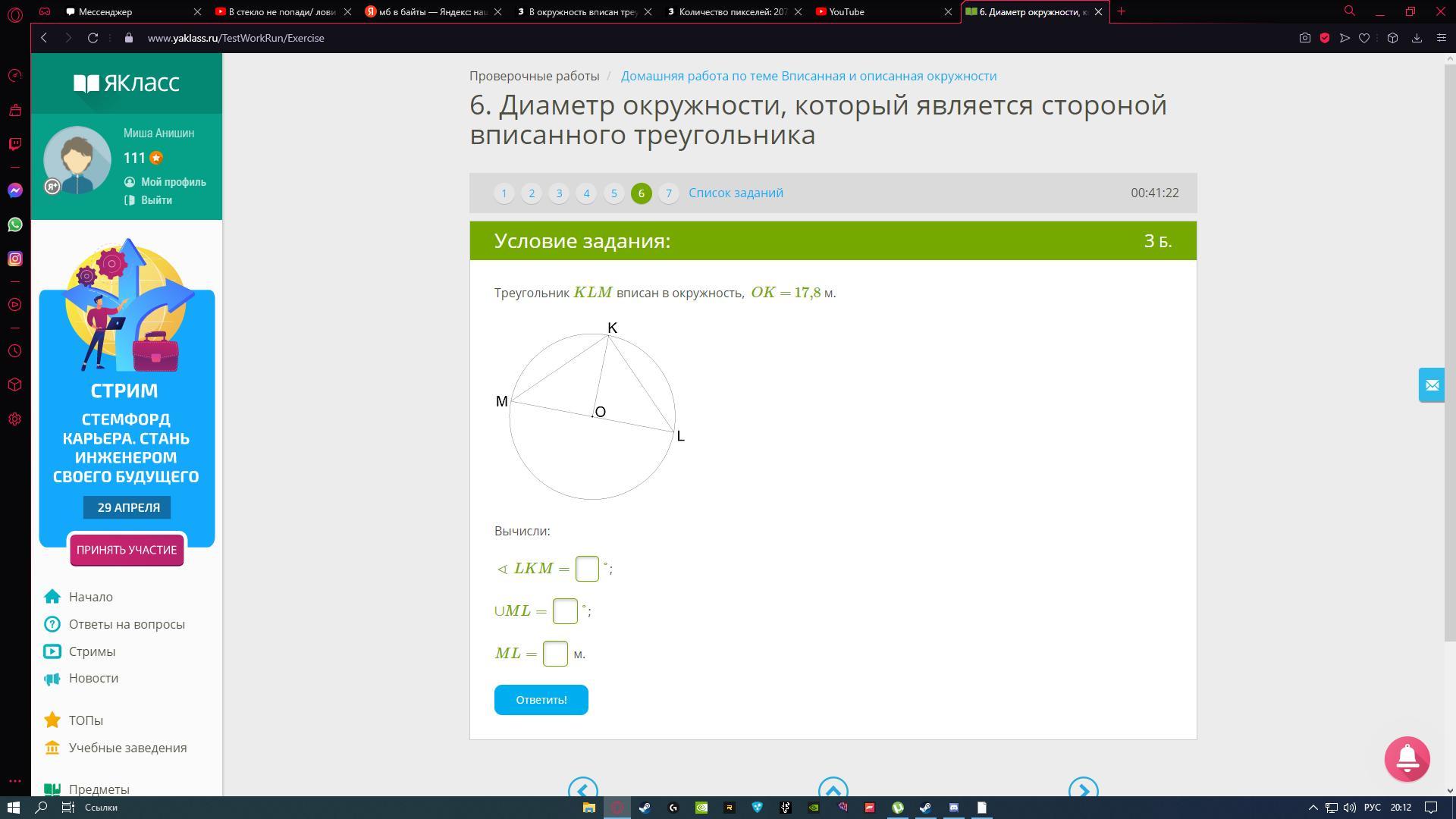This screenshot has height=819, width=1456.
Task: Select task number 7
Action: point(668,193)
